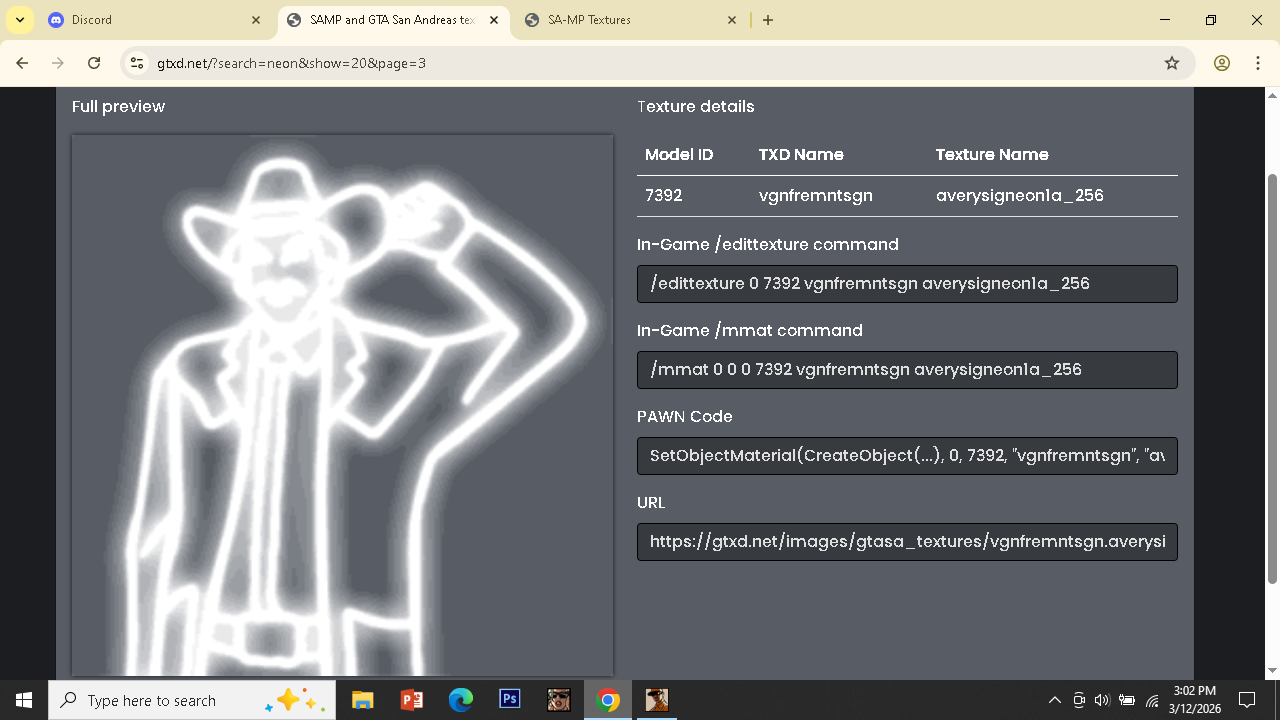The width and height of the screenshot is (1280, 720).
Task: Click the /mmat command field
Action: pyautogui.click(x=907, y=370)
